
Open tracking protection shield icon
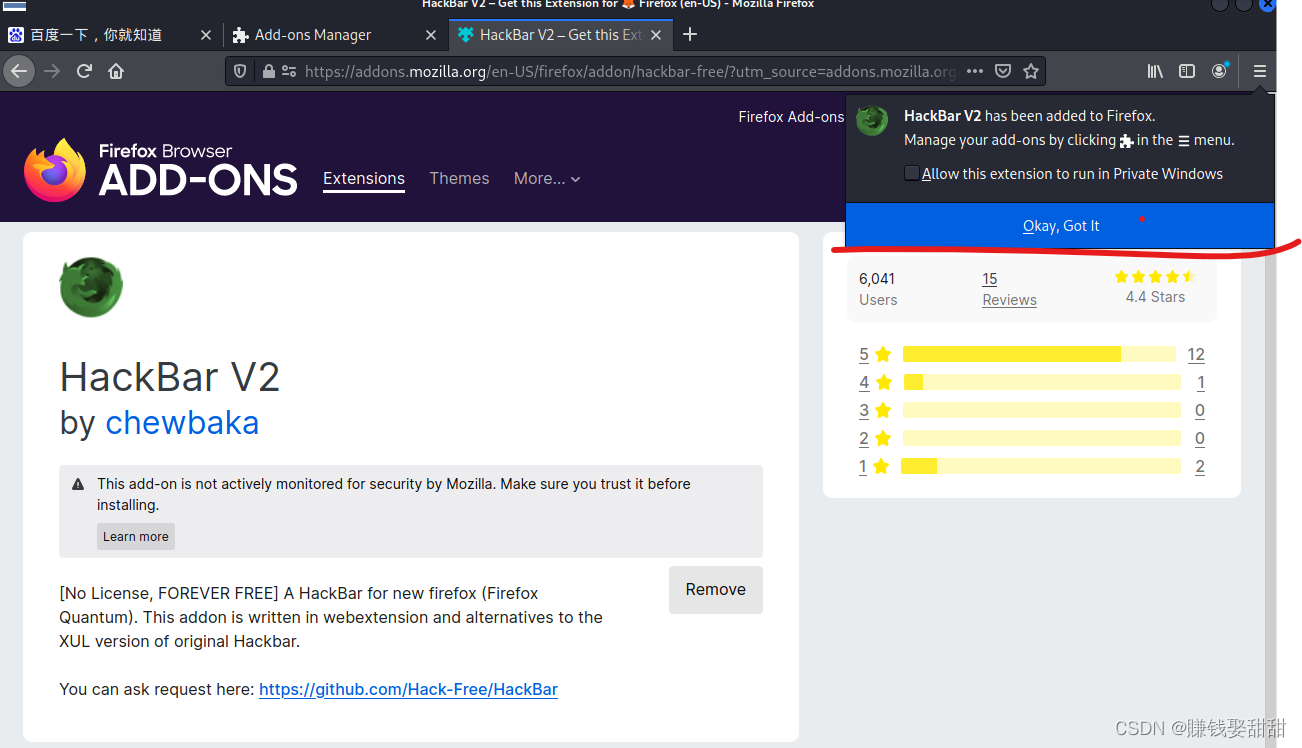(240, 71)
